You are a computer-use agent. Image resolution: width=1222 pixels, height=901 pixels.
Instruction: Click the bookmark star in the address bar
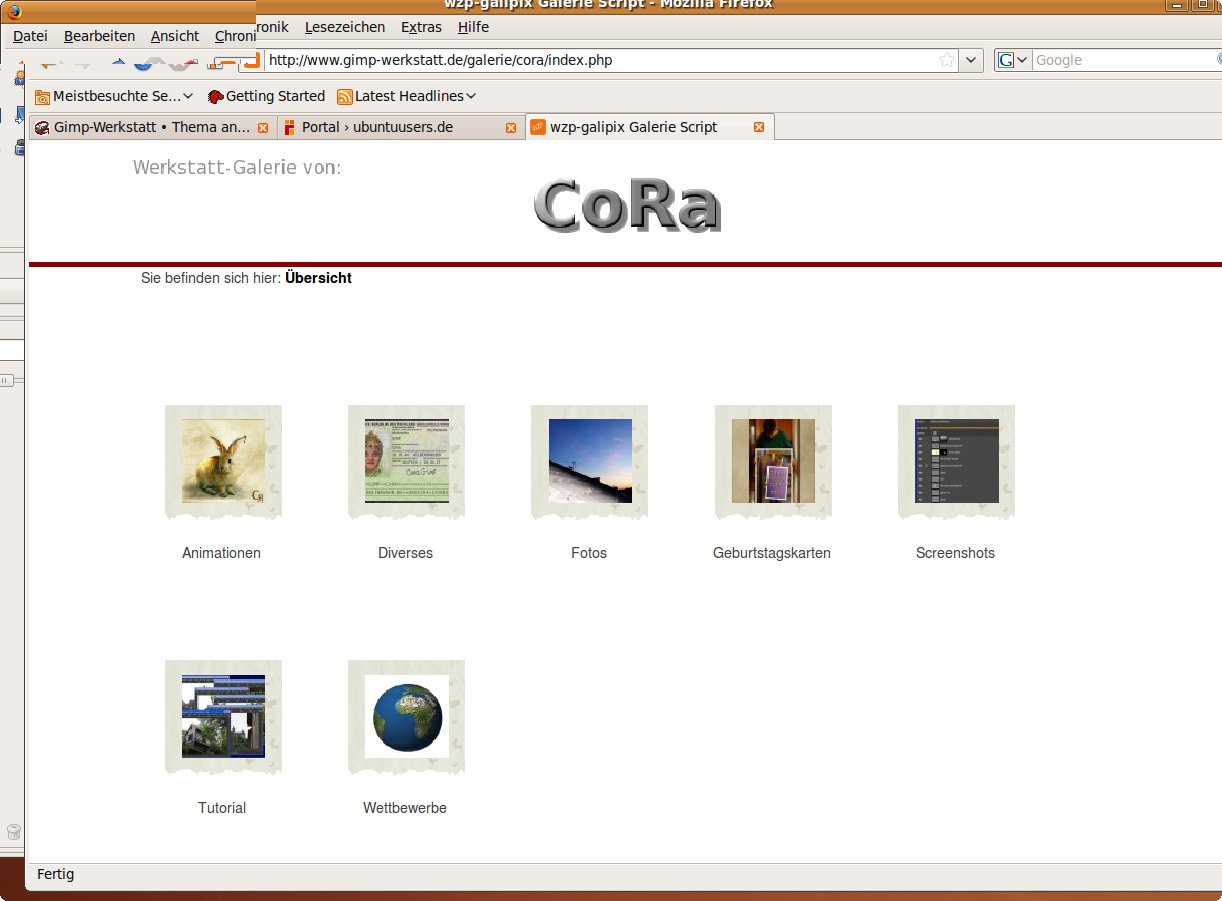pos(947,60)
